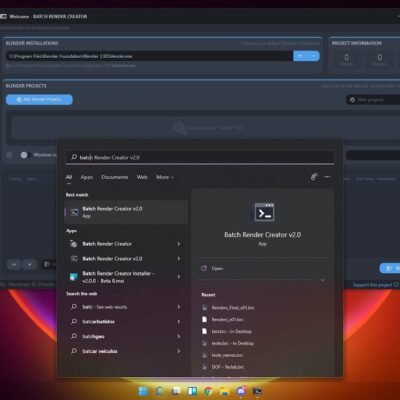Open recent file teste.brc in Desktop
The height and width of the screenshot is (400, 400).
233,343
